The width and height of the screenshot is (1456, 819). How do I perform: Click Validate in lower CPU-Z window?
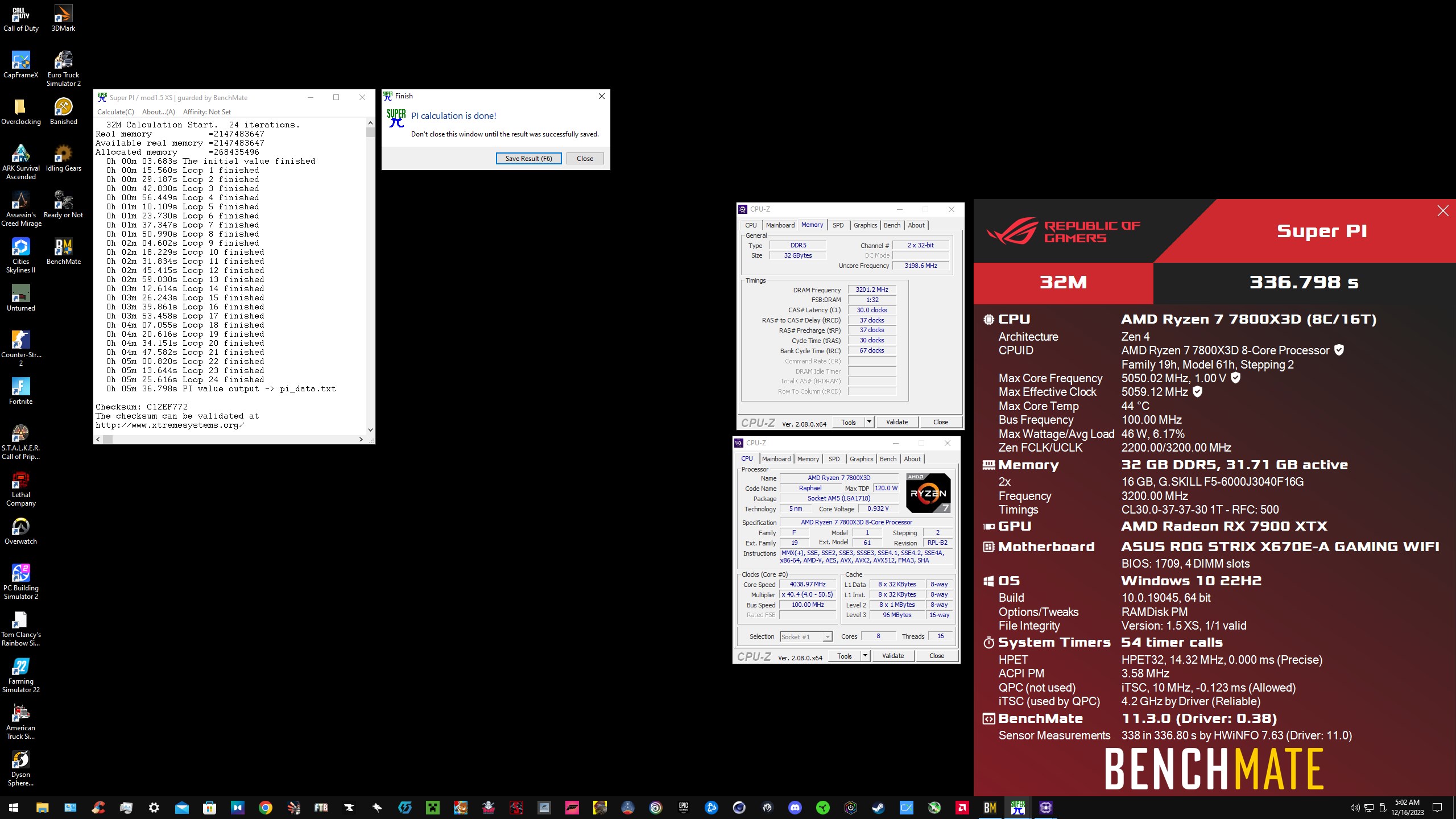point(892,656)
